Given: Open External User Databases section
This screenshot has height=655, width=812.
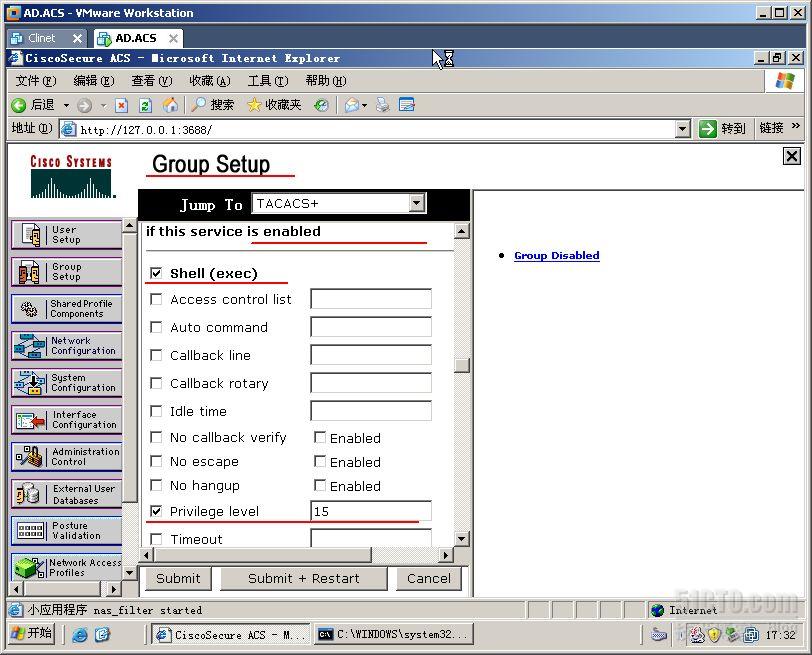Looking at the screenshot, I should (66, 494).
